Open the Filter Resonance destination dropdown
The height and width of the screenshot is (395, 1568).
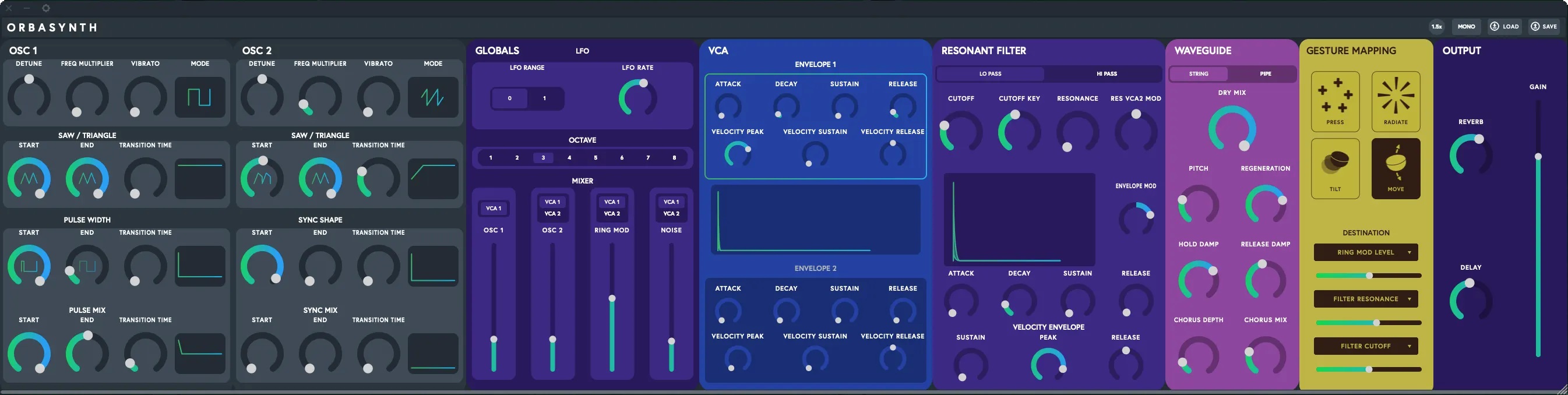tap(1365, 299)
